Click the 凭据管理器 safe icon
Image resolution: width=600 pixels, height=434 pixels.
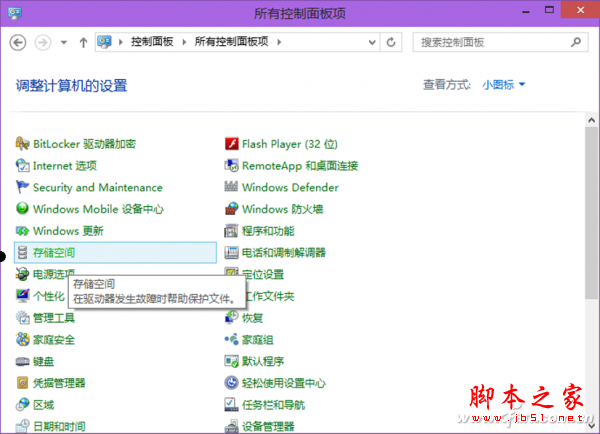(x=23, y=383)
